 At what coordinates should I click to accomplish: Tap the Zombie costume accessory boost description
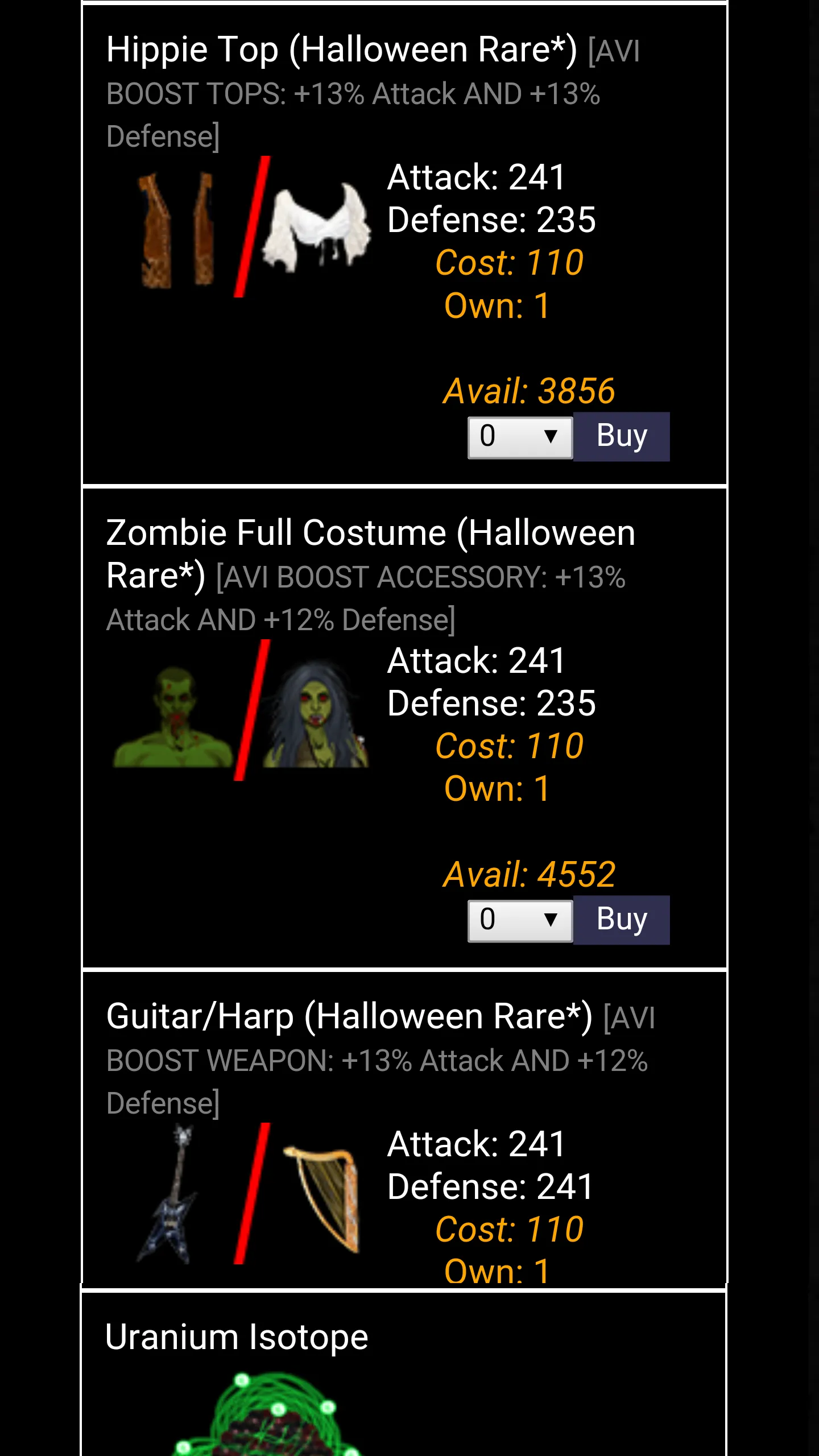pyautogui.click(x=366, y=598)
